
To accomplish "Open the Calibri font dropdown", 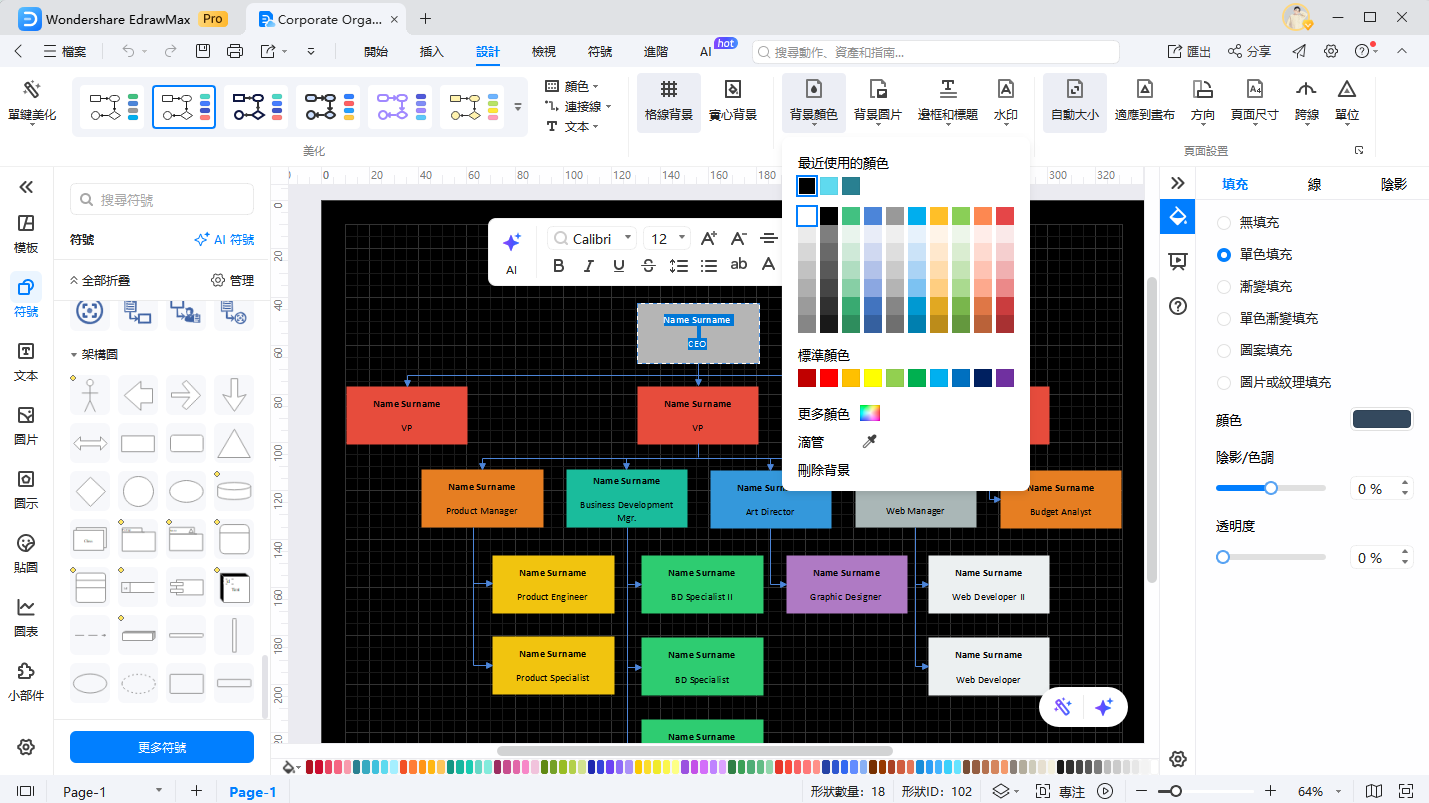I will coord(592,238).
